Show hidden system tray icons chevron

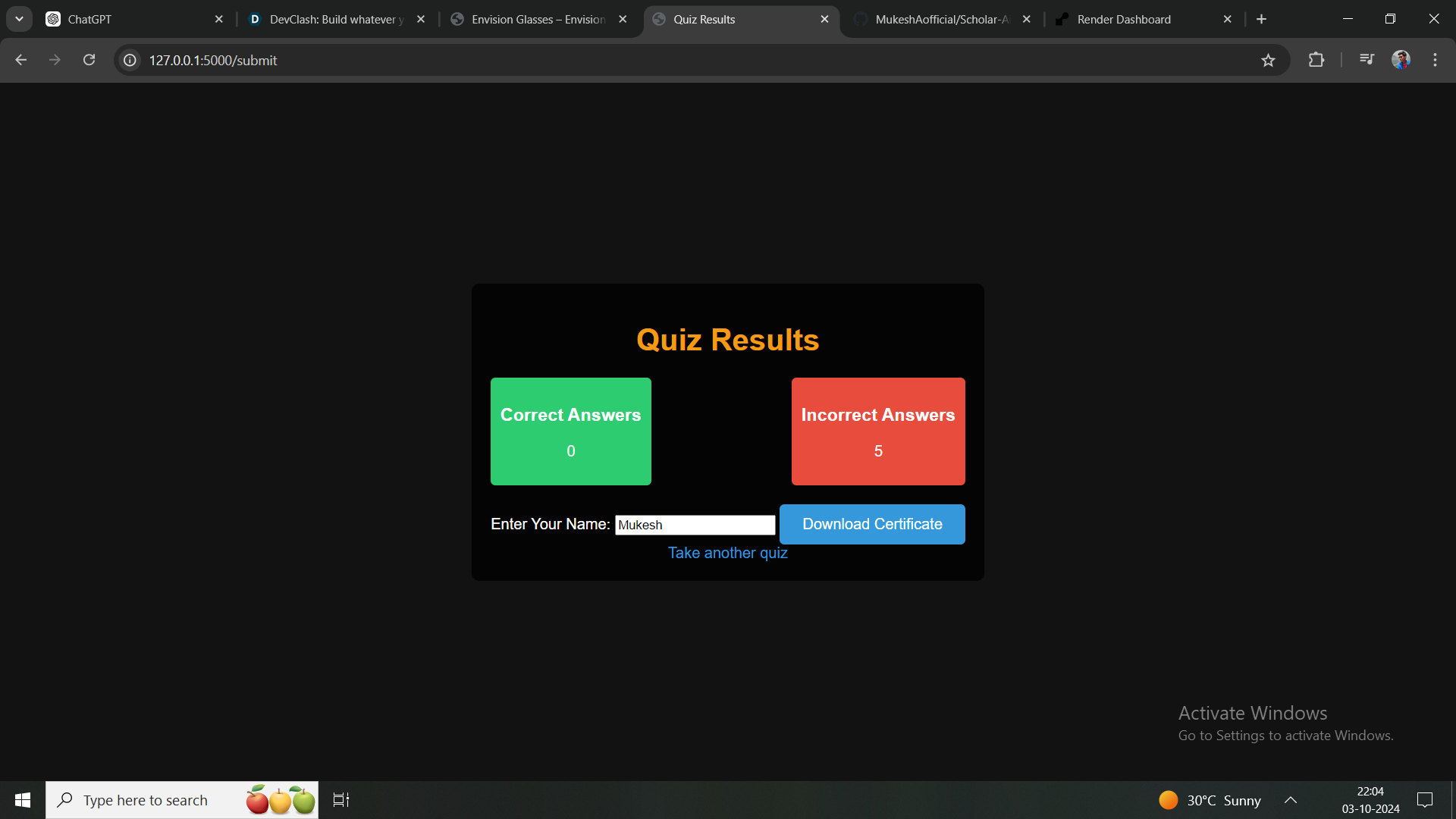click(x=1290, y=800)
